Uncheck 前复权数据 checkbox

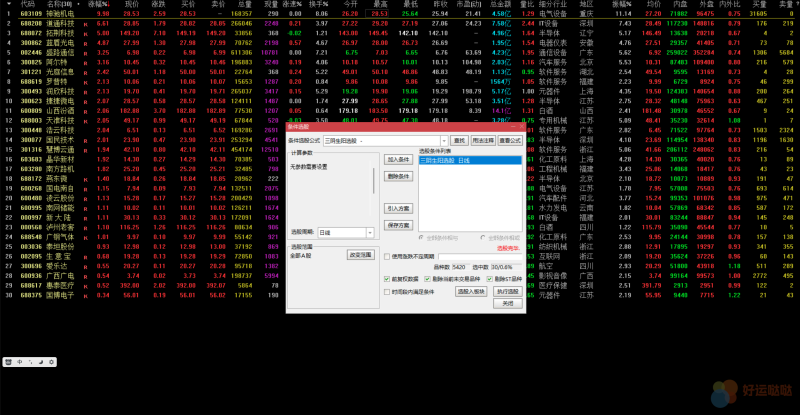tap(387, 279)
